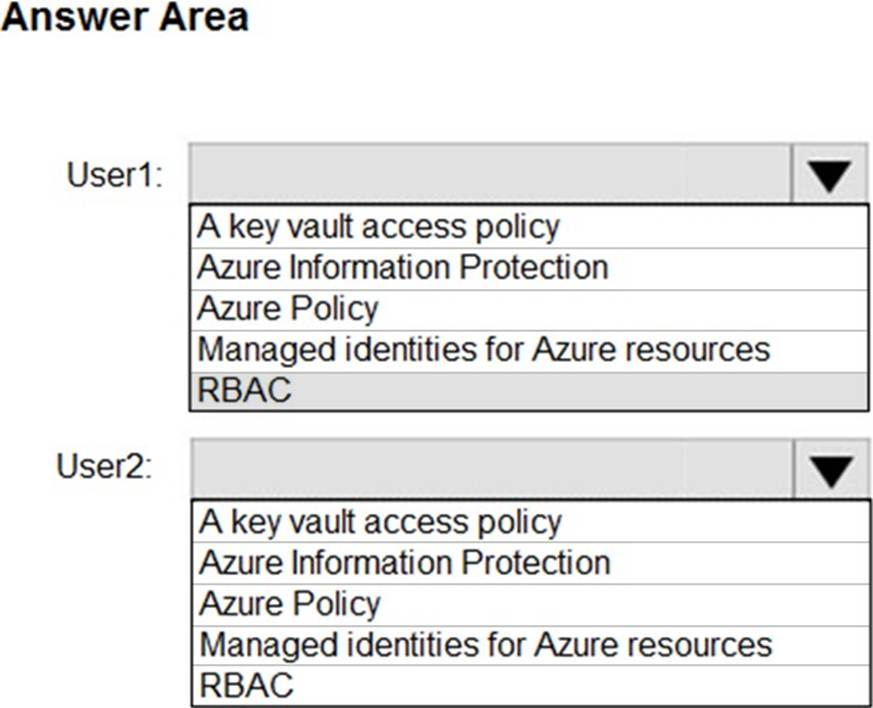Image resolution: width=873 pixels, height=708 pixels.
Task: Click the 'User2:' label
Action: (104, 466)
